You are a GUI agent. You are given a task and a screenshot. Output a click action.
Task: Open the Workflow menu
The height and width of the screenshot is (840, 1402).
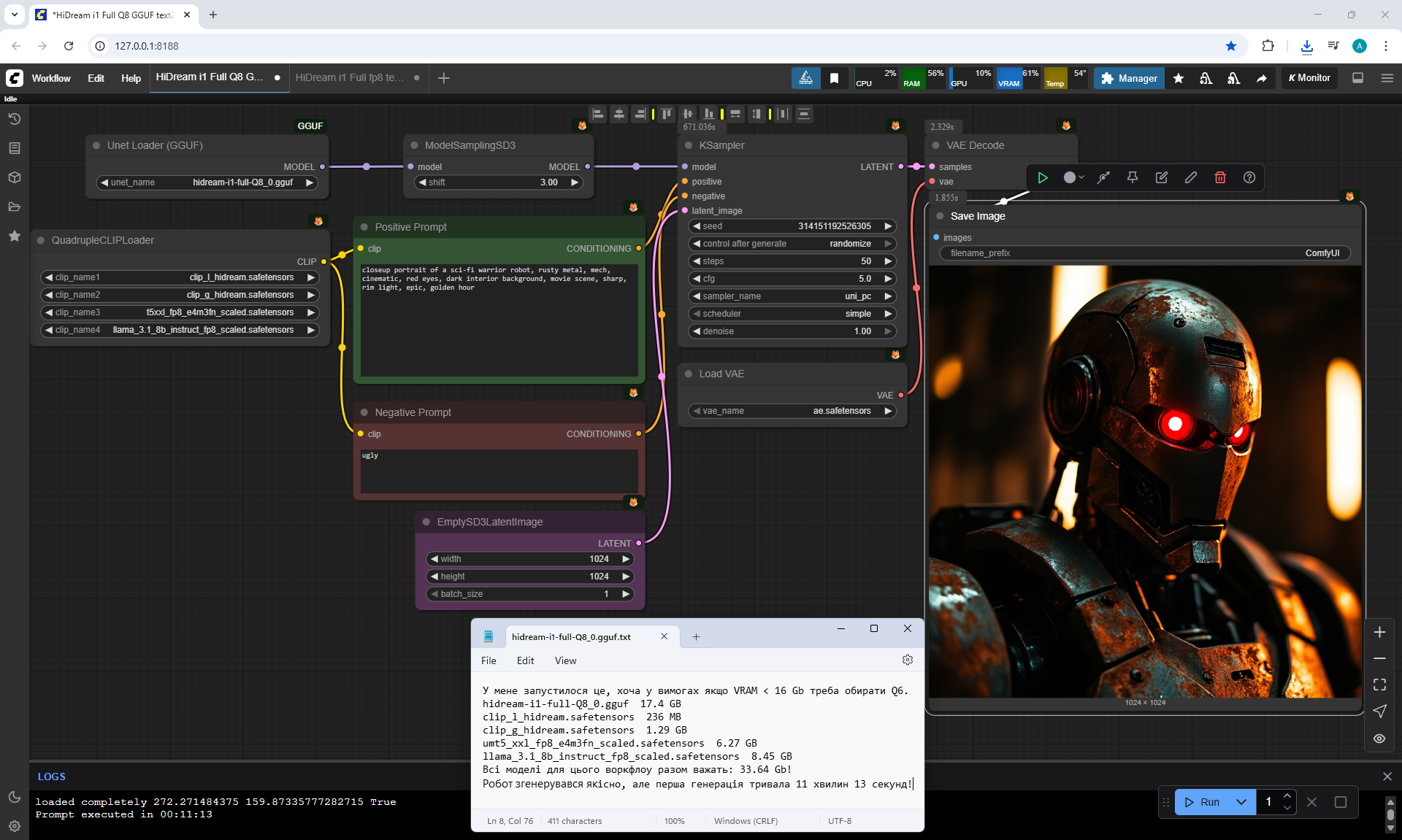click(51, 78)
